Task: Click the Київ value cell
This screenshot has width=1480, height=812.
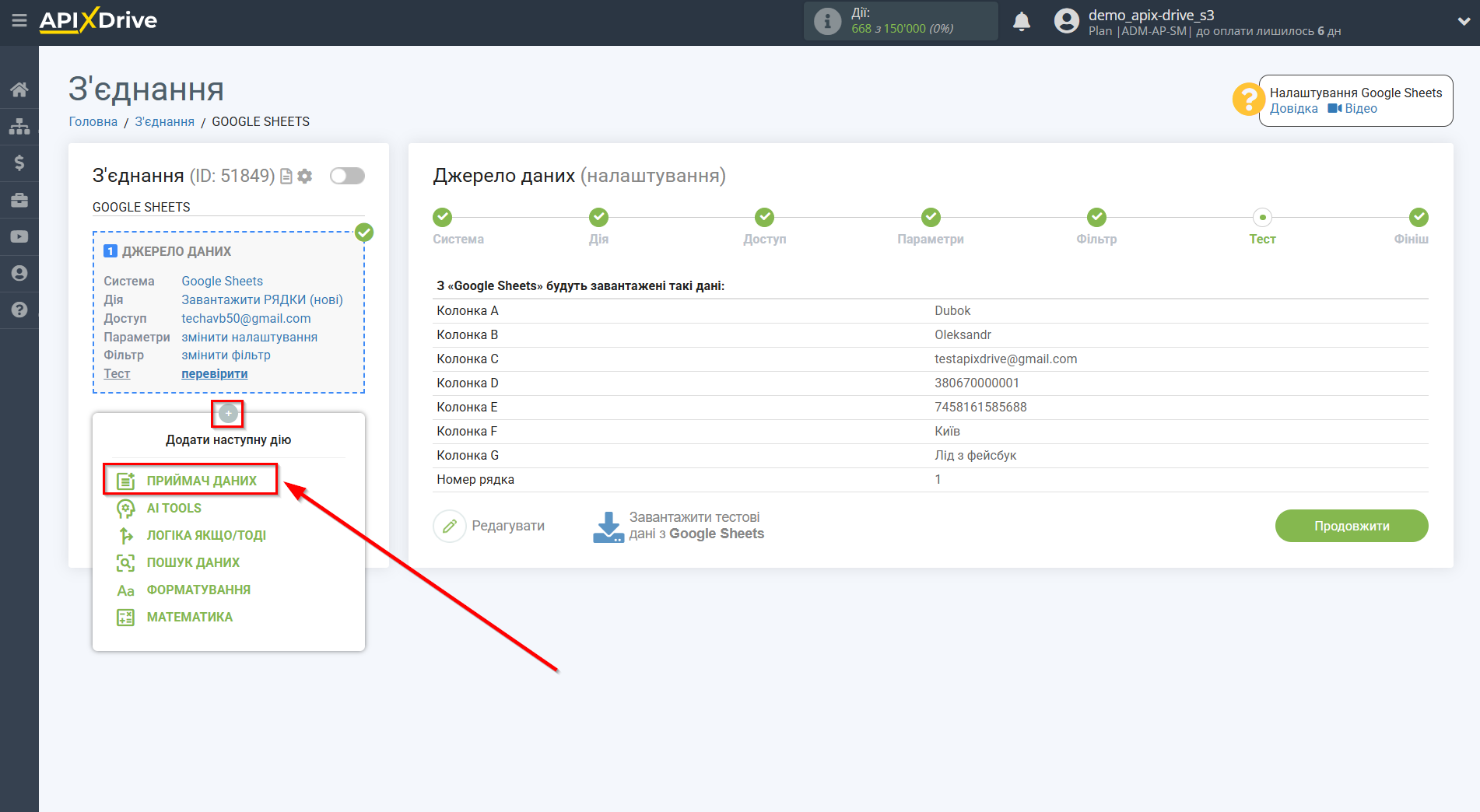Action: click(x=947, y=431)
